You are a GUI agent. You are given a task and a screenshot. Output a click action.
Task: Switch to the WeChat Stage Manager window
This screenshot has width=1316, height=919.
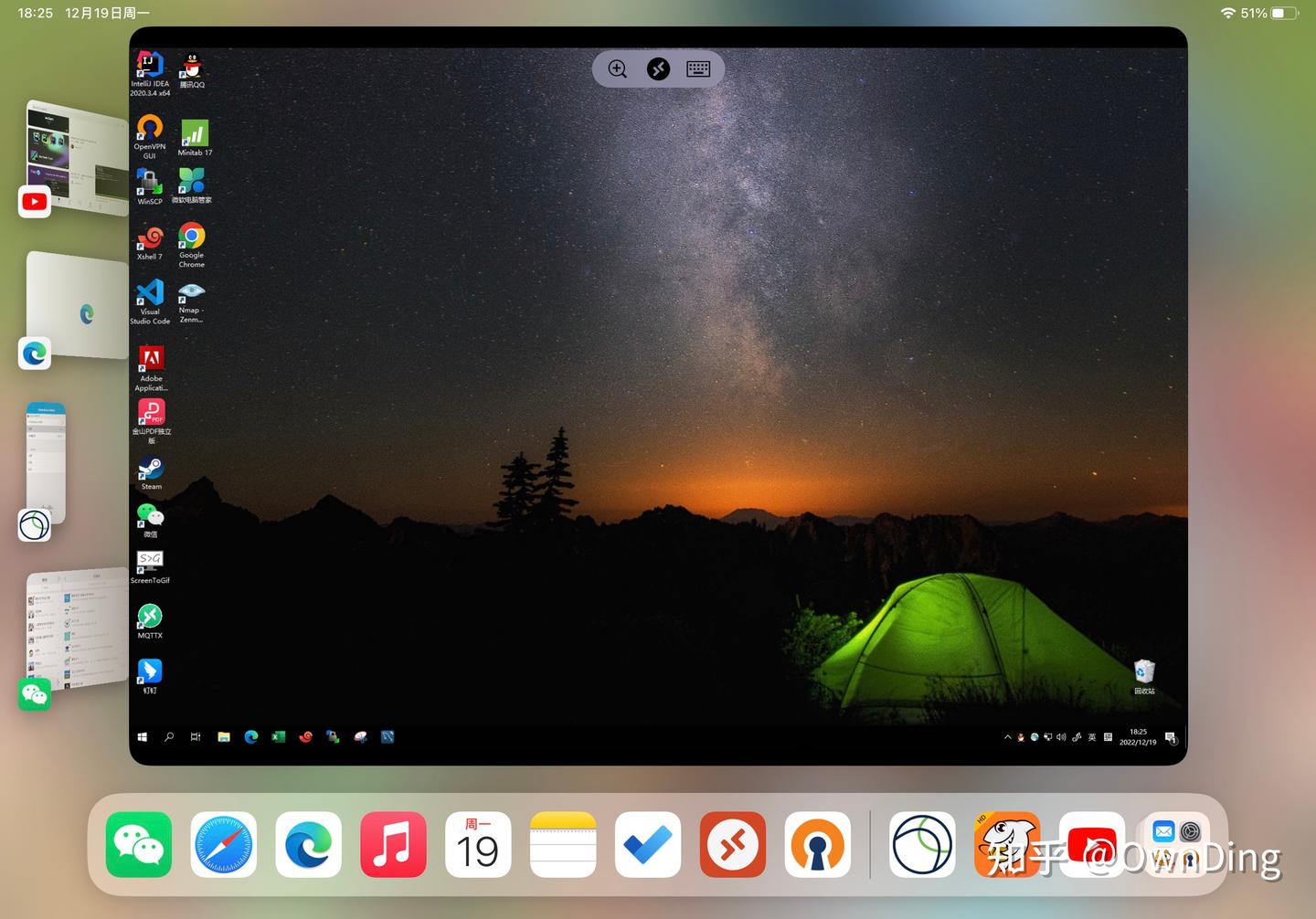[x=77, y=639]
